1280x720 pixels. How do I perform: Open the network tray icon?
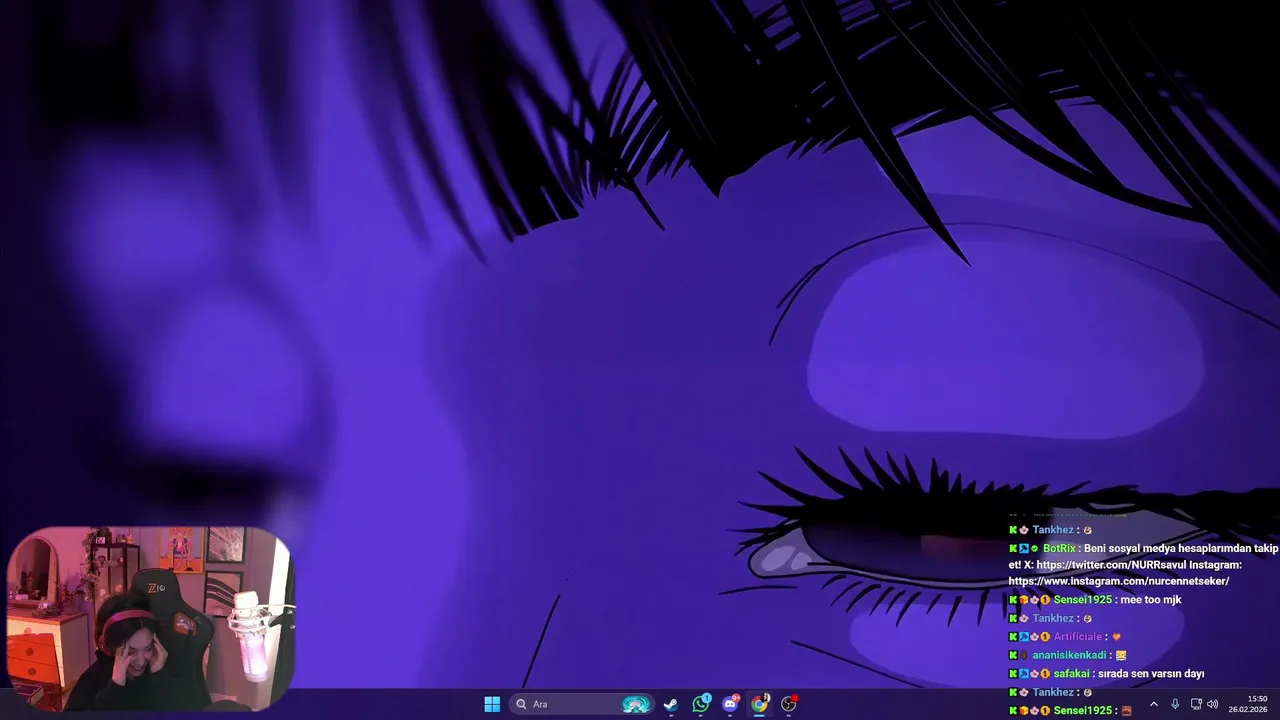click(x=1196, y=704)
